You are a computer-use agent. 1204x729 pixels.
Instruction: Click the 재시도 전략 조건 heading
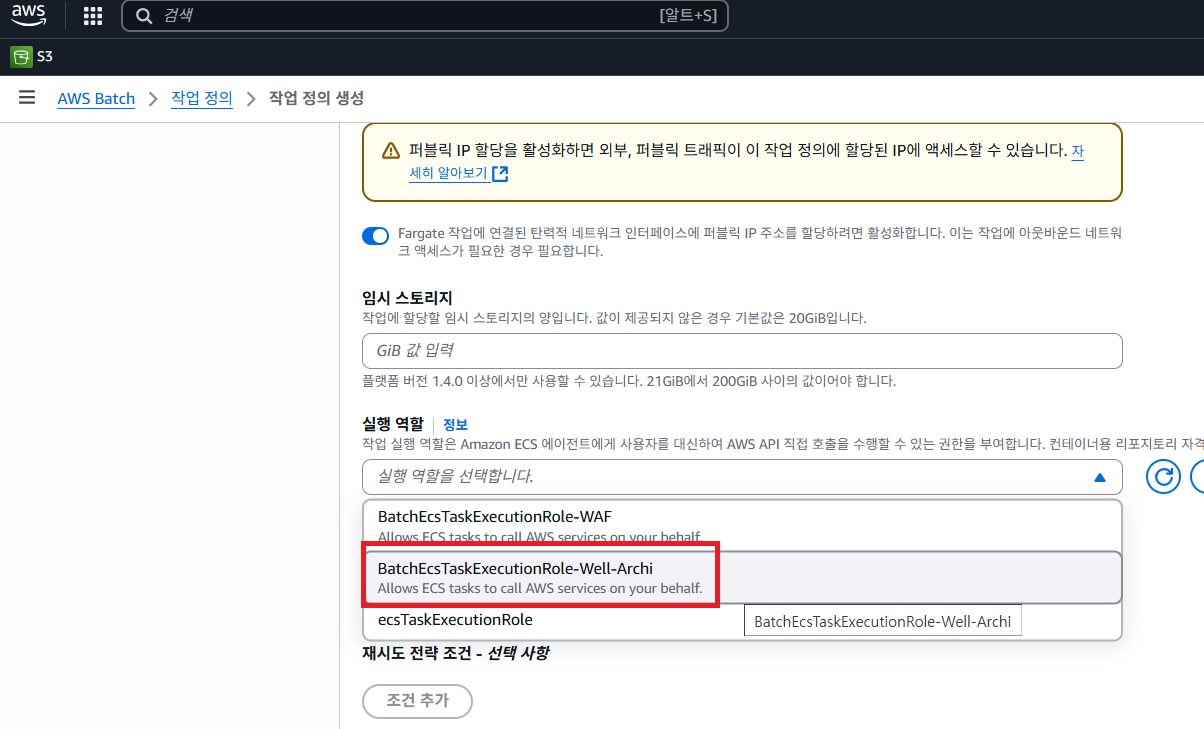pyautogui.click(x=456, y=653)
